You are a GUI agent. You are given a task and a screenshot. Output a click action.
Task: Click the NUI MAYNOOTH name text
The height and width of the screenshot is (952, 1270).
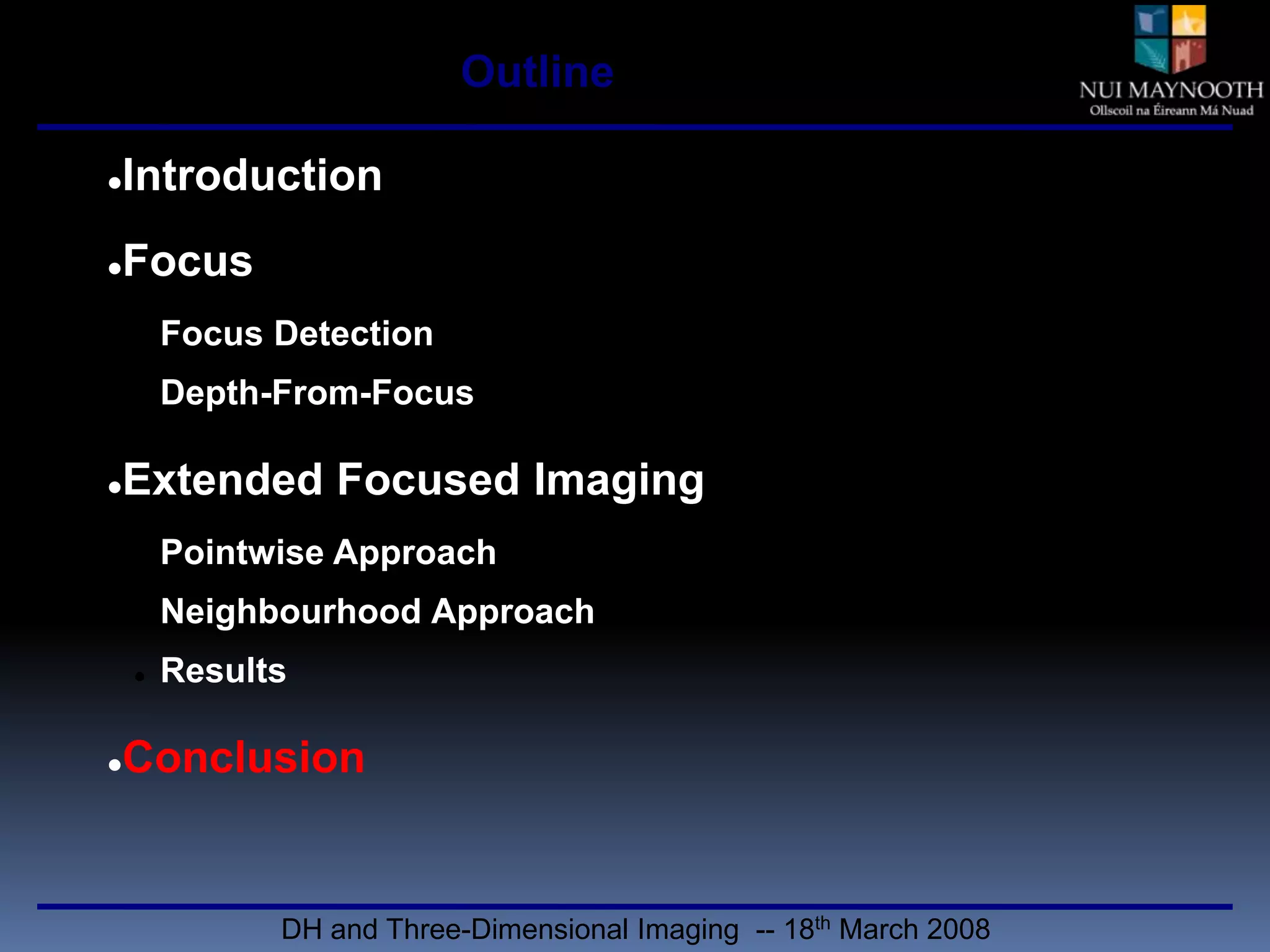tap(1171, 90)
